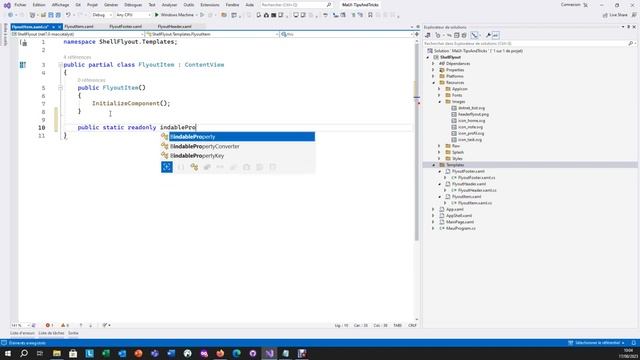Click the Solution Explorer properties wrench icon
This screenshot has width=640, height=360.
coord(488,36)
